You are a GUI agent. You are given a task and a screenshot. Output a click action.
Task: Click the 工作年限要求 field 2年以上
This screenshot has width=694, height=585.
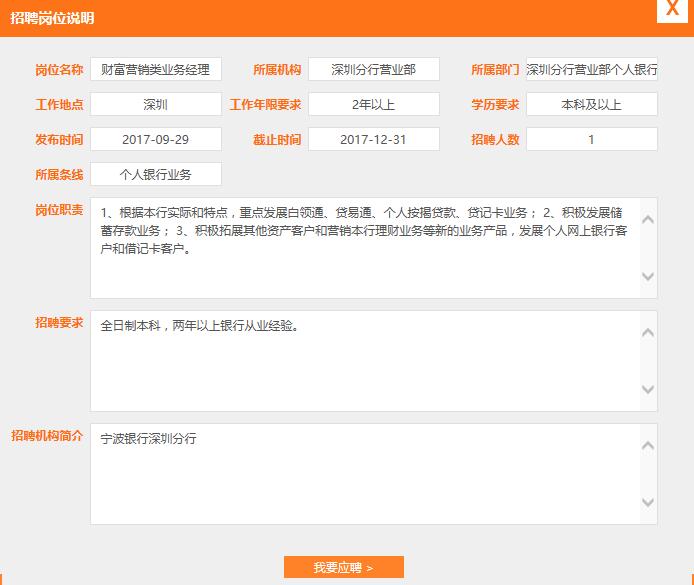tap(373, 105)
